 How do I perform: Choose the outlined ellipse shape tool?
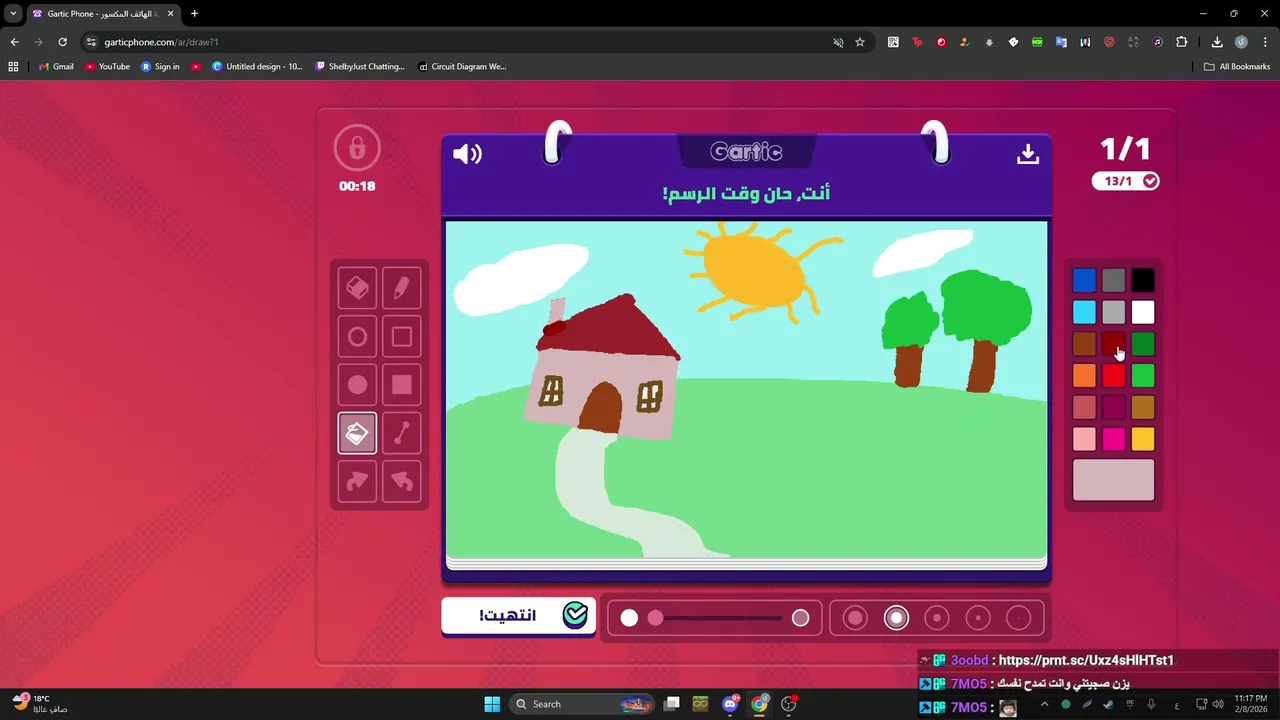(357, 337)
